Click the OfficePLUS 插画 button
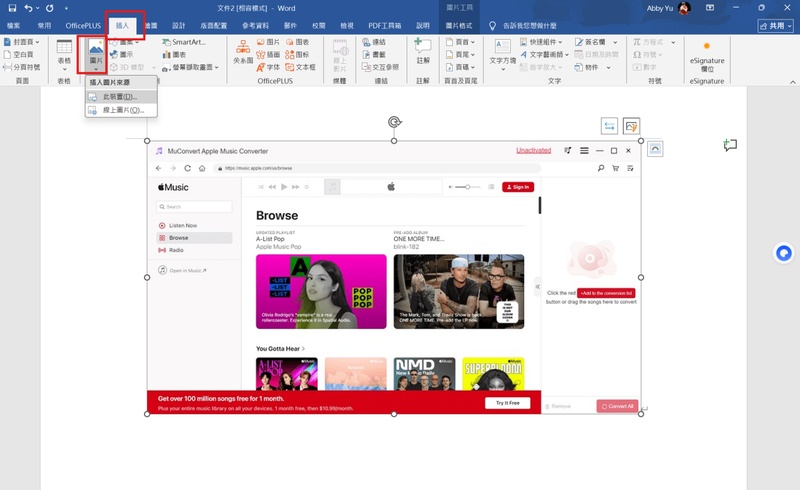The image size is (800, 490). [268, 54]
